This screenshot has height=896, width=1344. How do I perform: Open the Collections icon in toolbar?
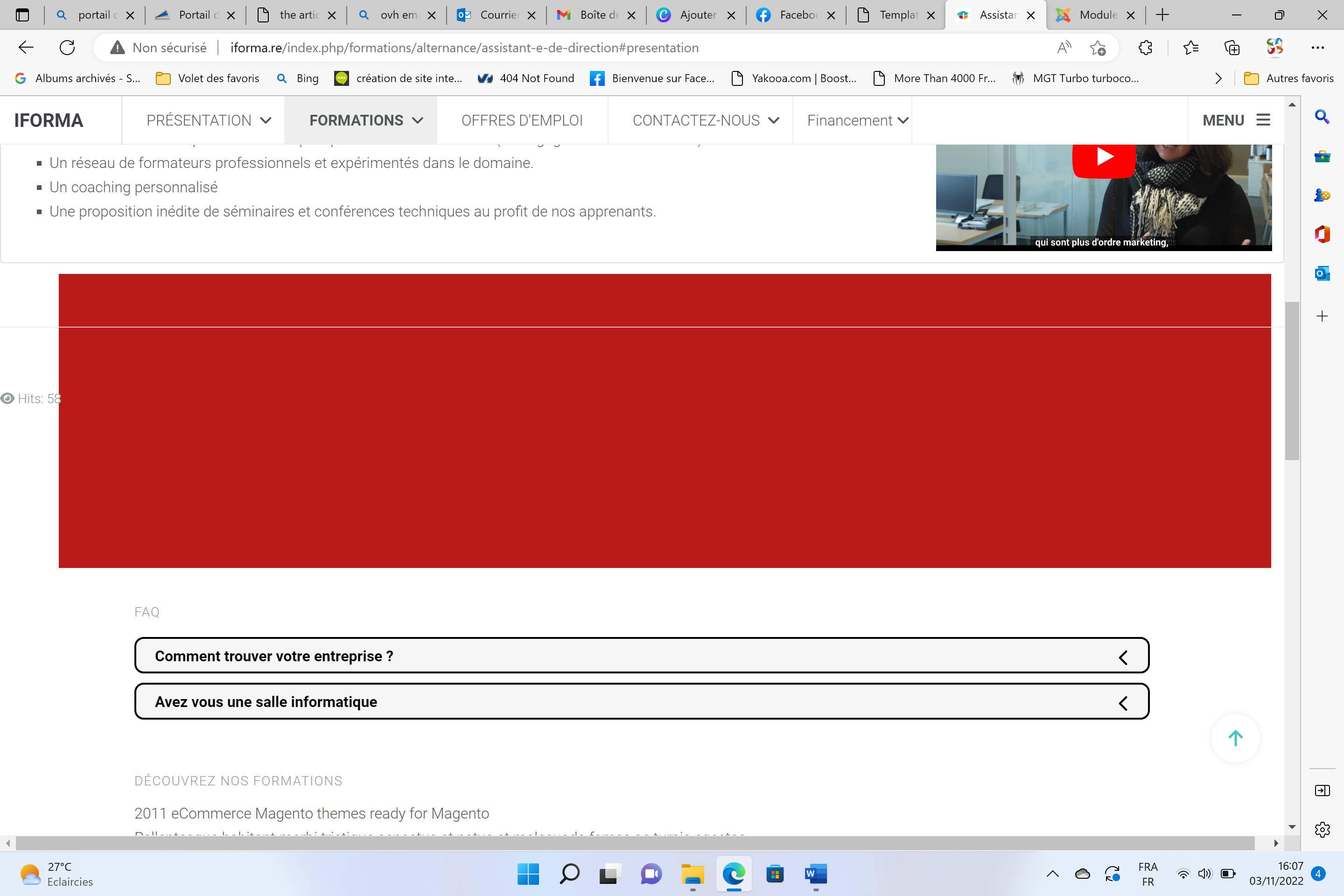pyautogui.click(x=1232, y=48)
